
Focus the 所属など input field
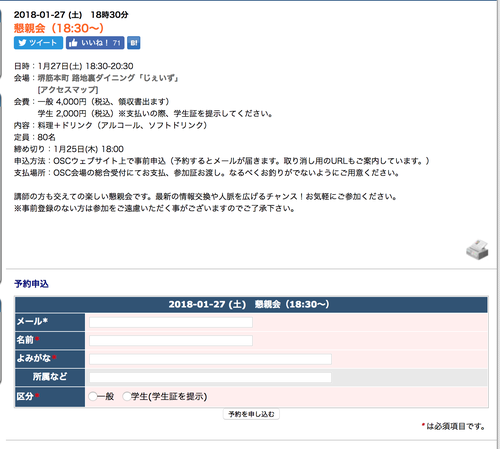point(210,377)
